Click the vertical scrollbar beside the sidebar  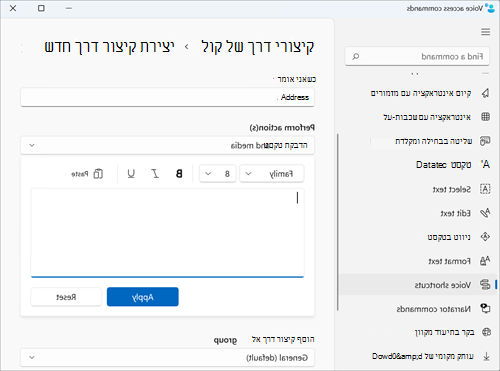point(338,222)
